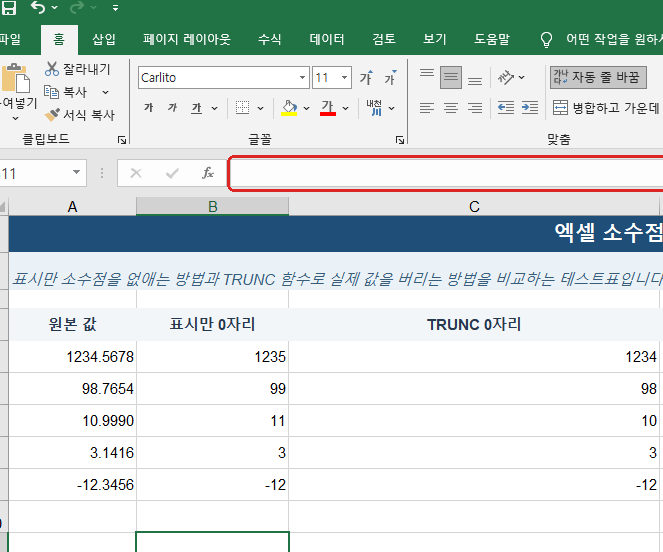Center text horizontally icon
The height and width of the screenshot is (552, 663).
tap(451, 108)
